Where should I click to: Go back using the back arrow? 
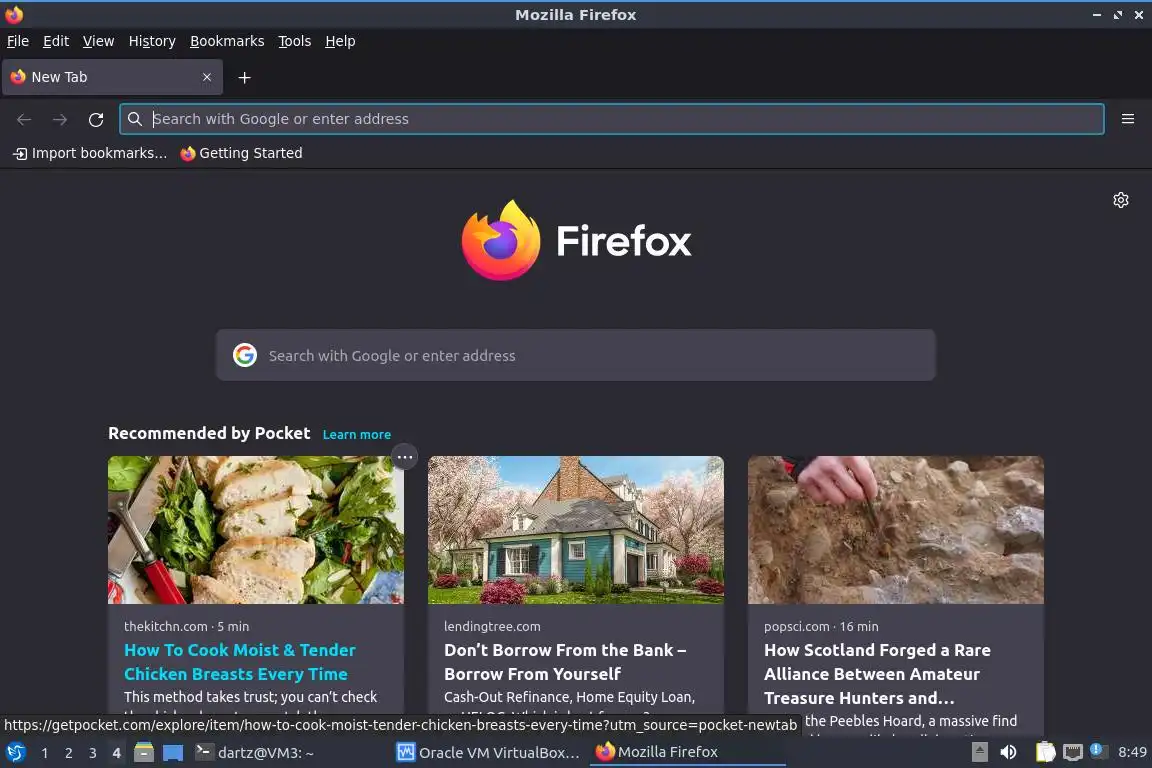click(x=24, y=119)
